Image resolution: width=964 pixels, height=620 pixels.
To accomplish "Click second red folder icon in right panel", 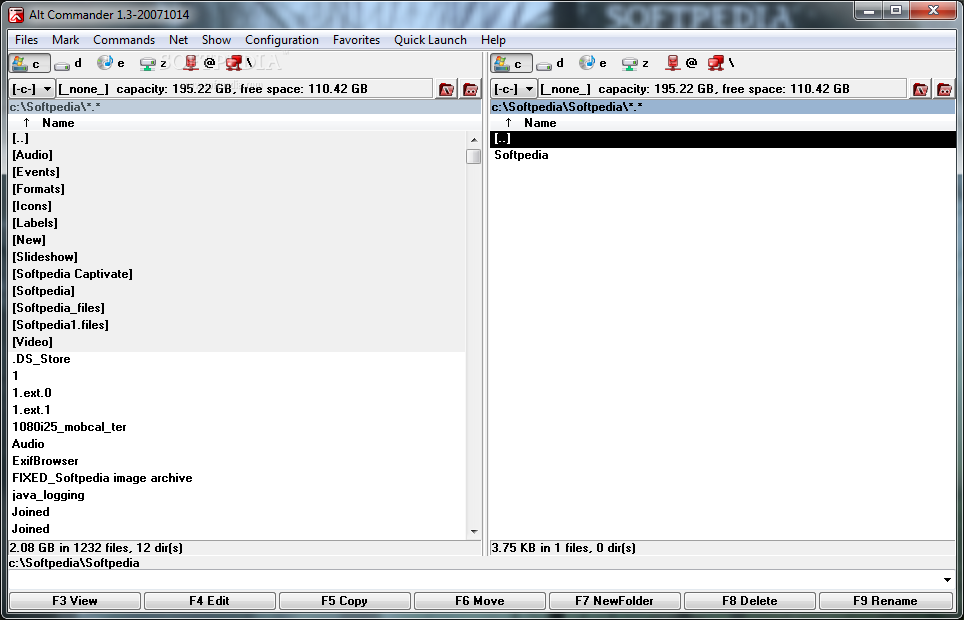I will tap(944, 89).
